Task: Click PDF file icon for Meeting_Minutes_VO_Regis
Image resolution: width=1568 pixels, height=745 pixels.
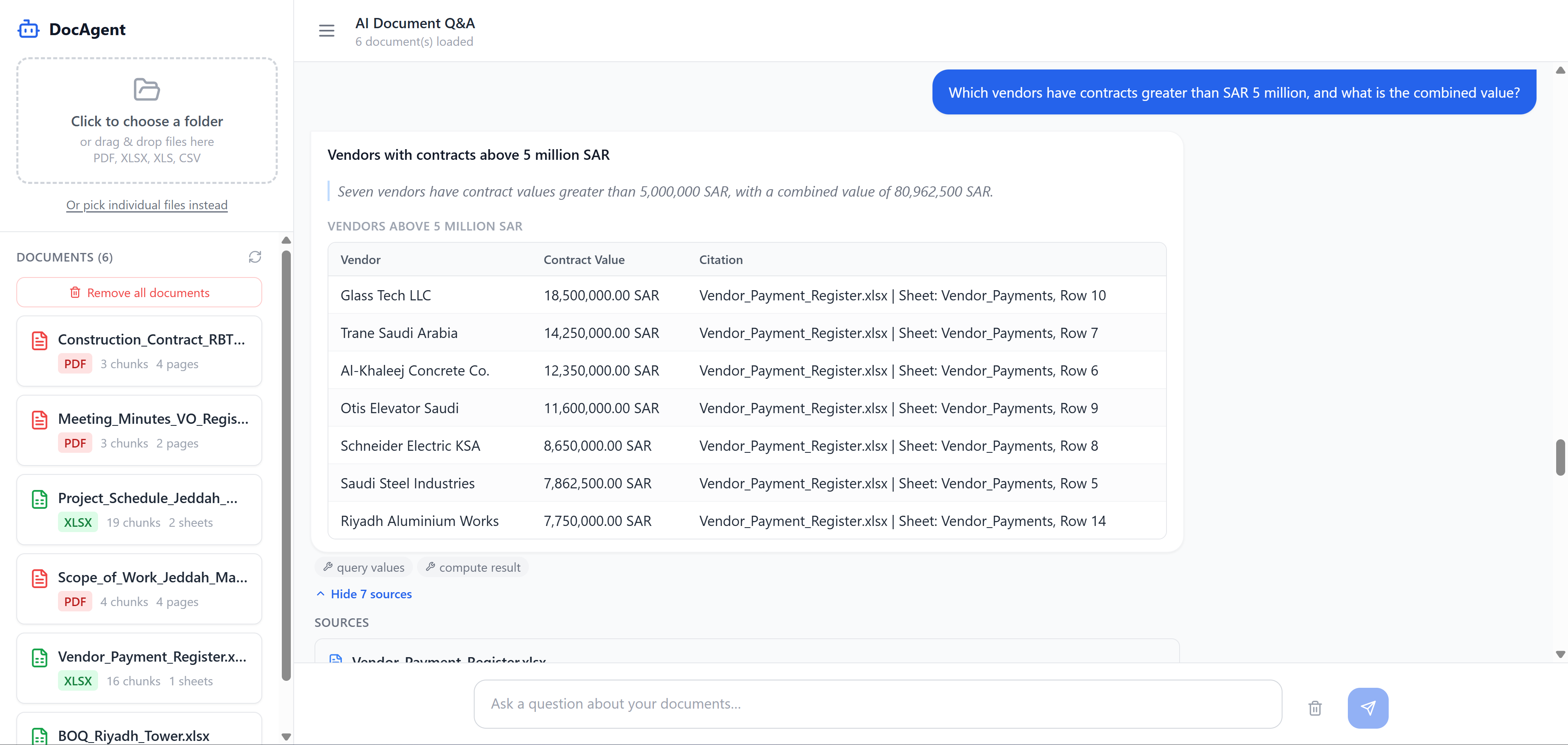Action: [40, 420]
